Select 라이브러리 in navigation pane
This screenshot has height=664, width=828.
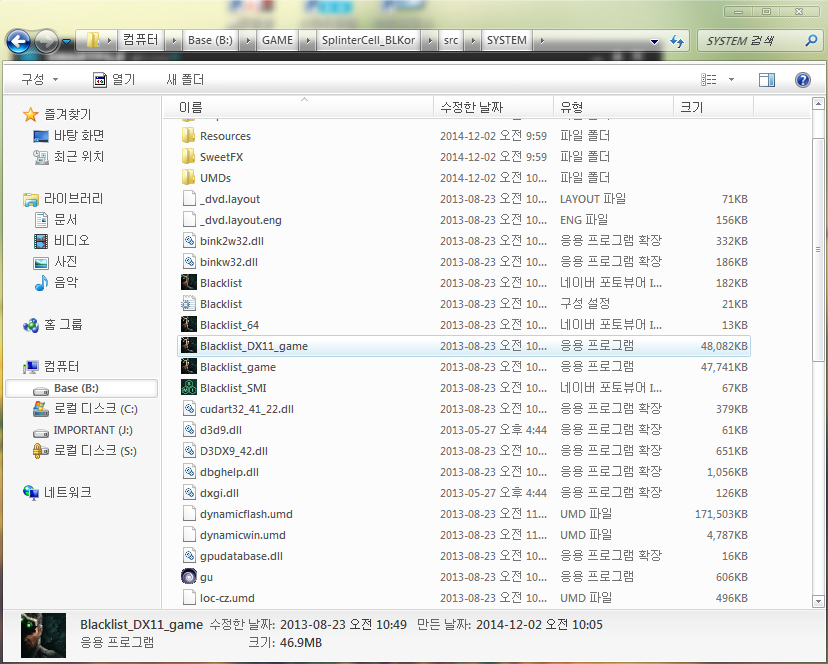[63, 199]
